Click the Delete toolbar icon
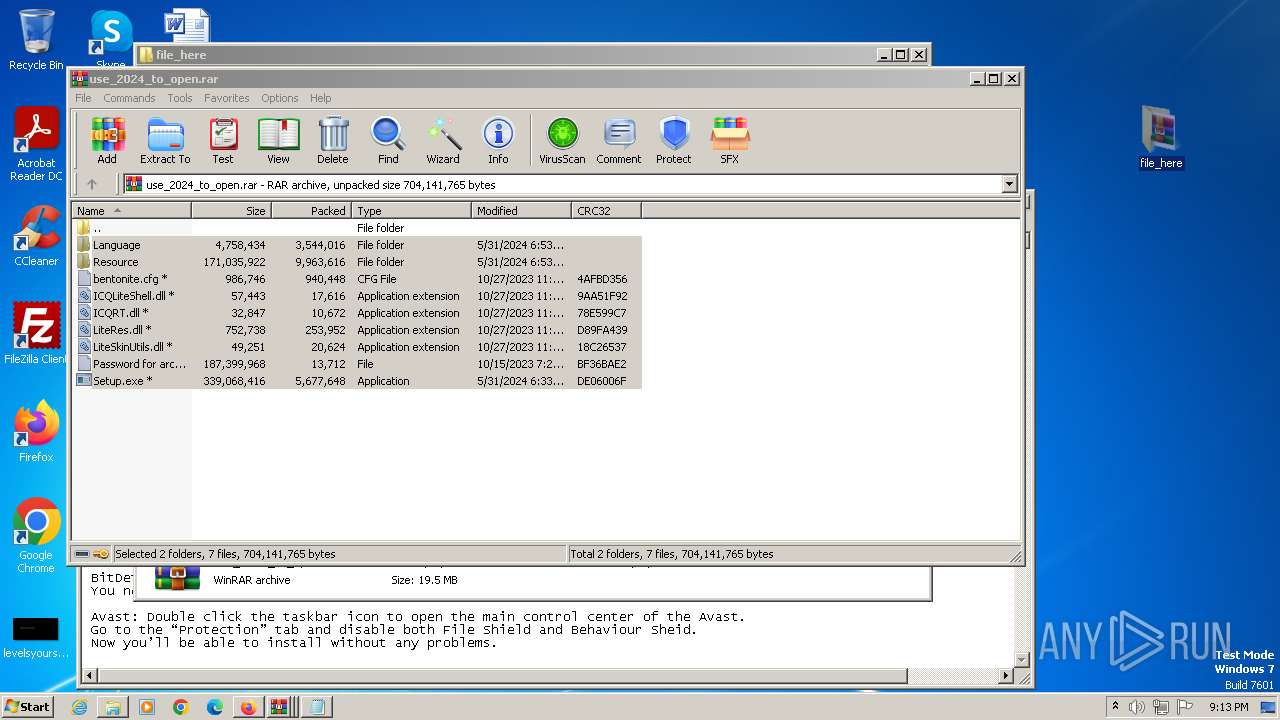 pos(333,140)
